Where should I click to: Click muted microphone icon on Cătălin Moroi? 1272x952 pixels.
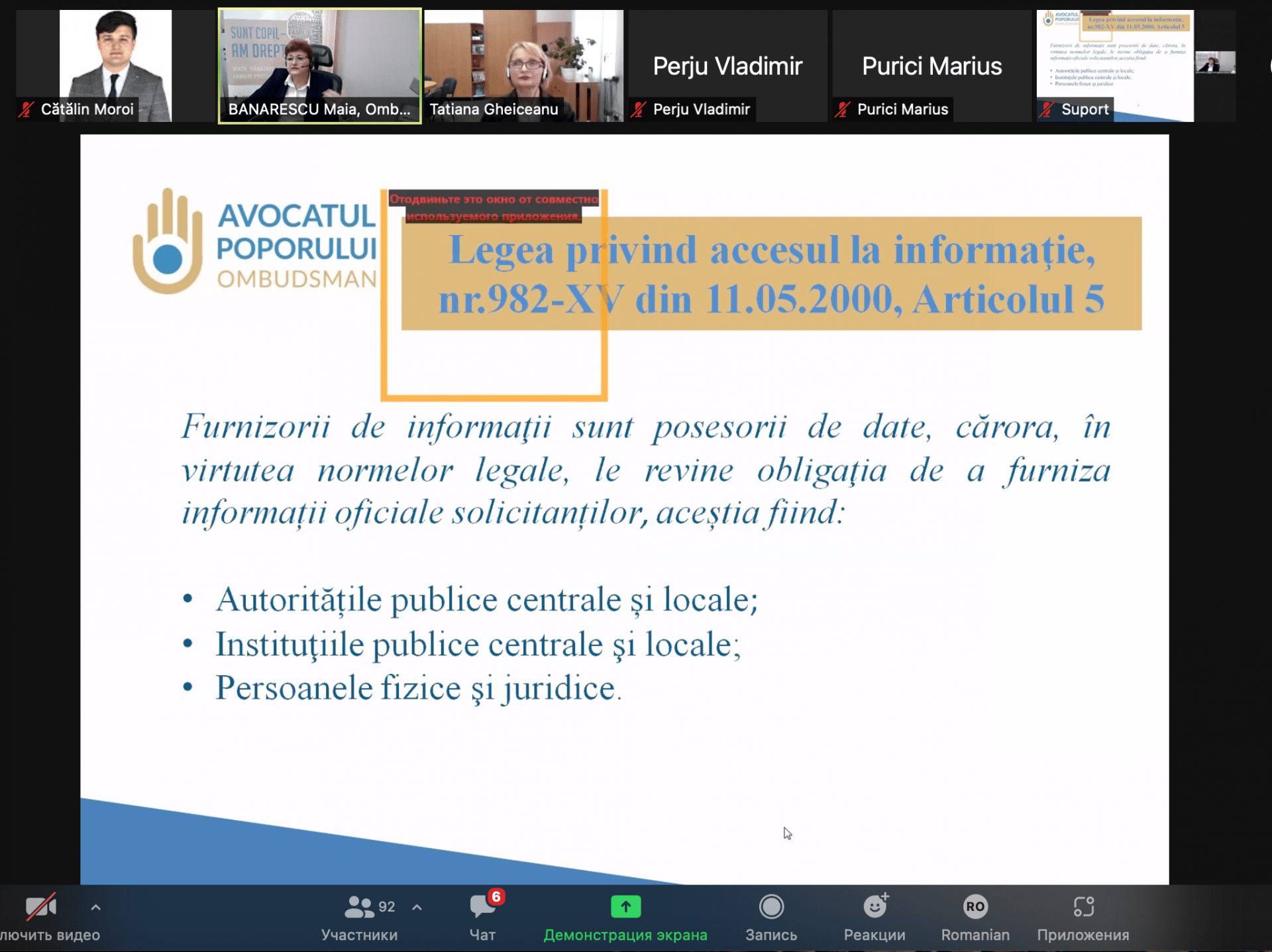point(26,109)
